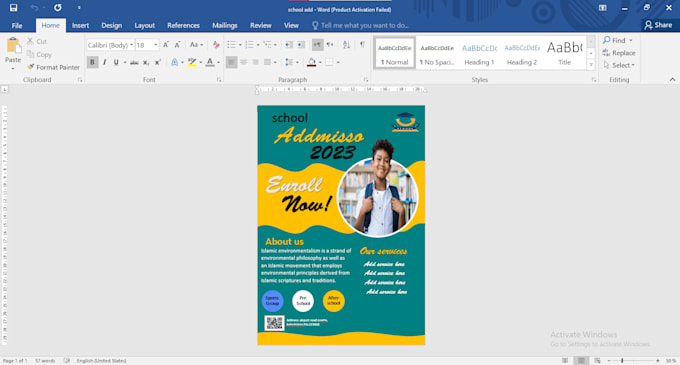The image size is (680, 365).
Task: Click the Save icon in title bar
Action: (x=13, y=8)
